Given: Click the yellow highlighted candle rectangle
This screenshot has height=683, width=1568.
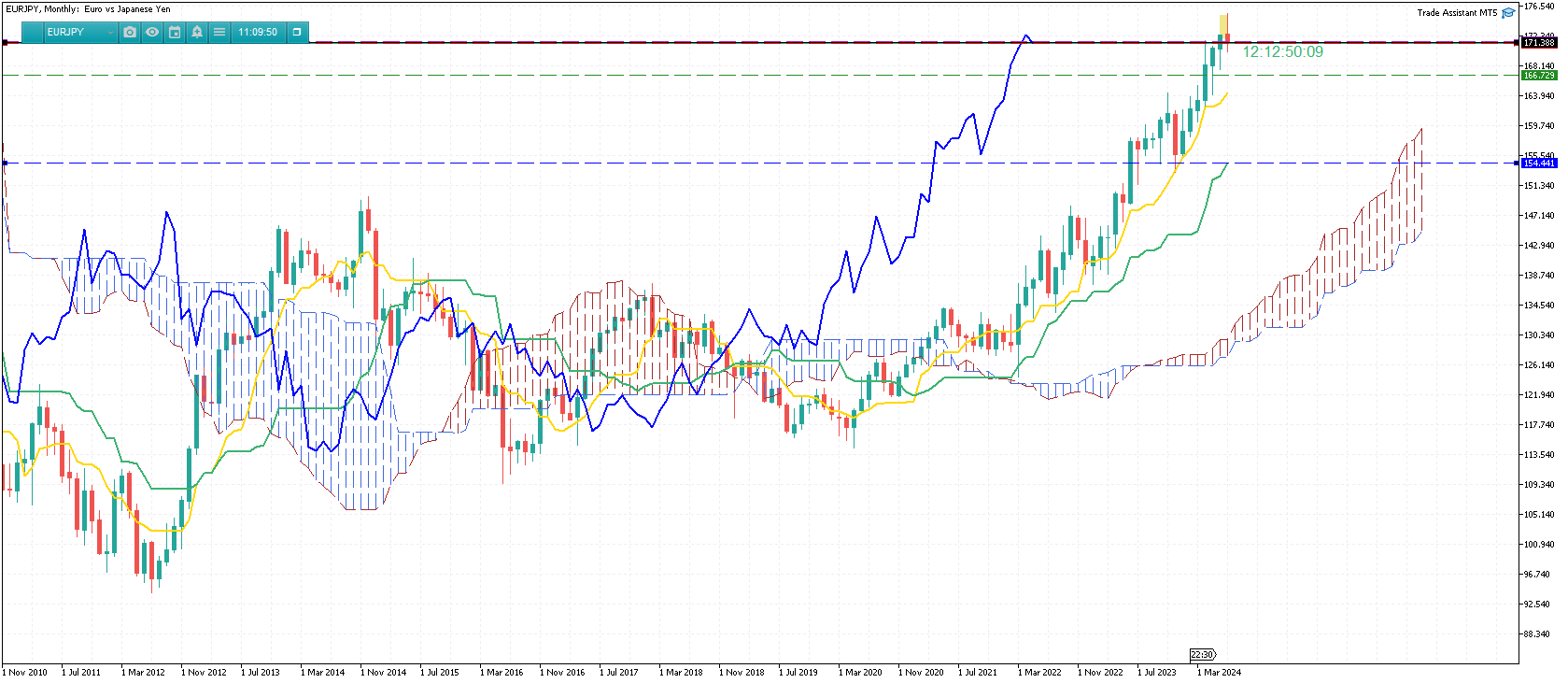Looking at the screenshot, I should 1223,25.
